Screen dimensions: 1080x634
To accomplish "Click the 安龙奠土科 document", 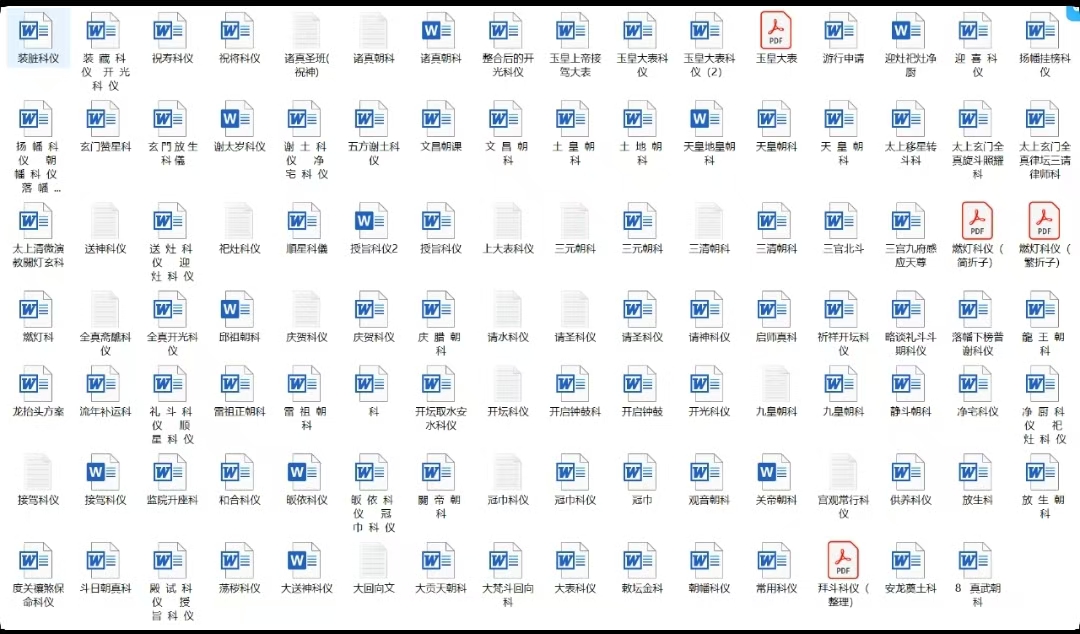I will (909, 562).
